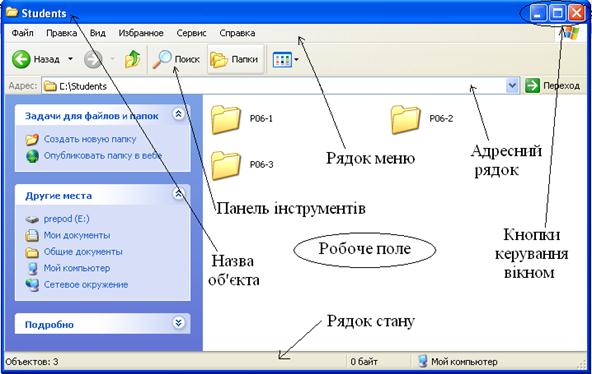This screenshot has height=374, width=592.
Task: Click the P06-1 folder name
Action: coord(261,119)
